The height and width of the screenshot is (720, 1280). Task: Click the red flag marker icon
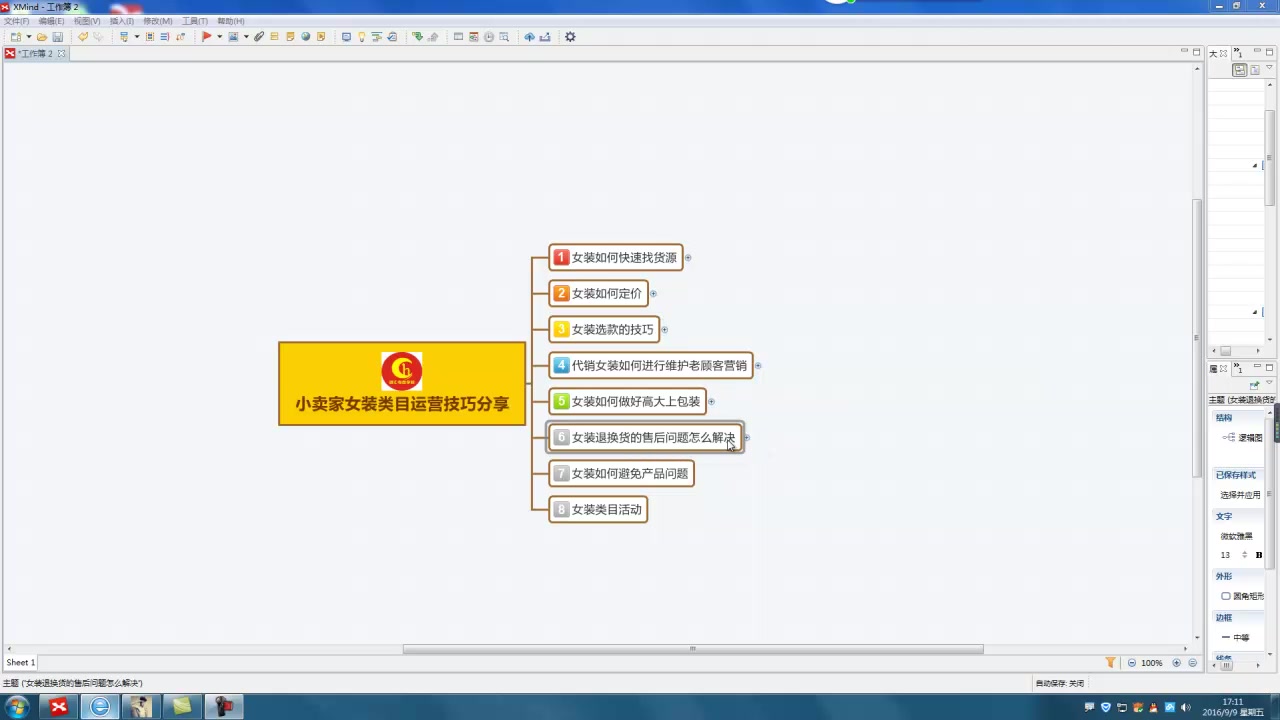(206, 37)
